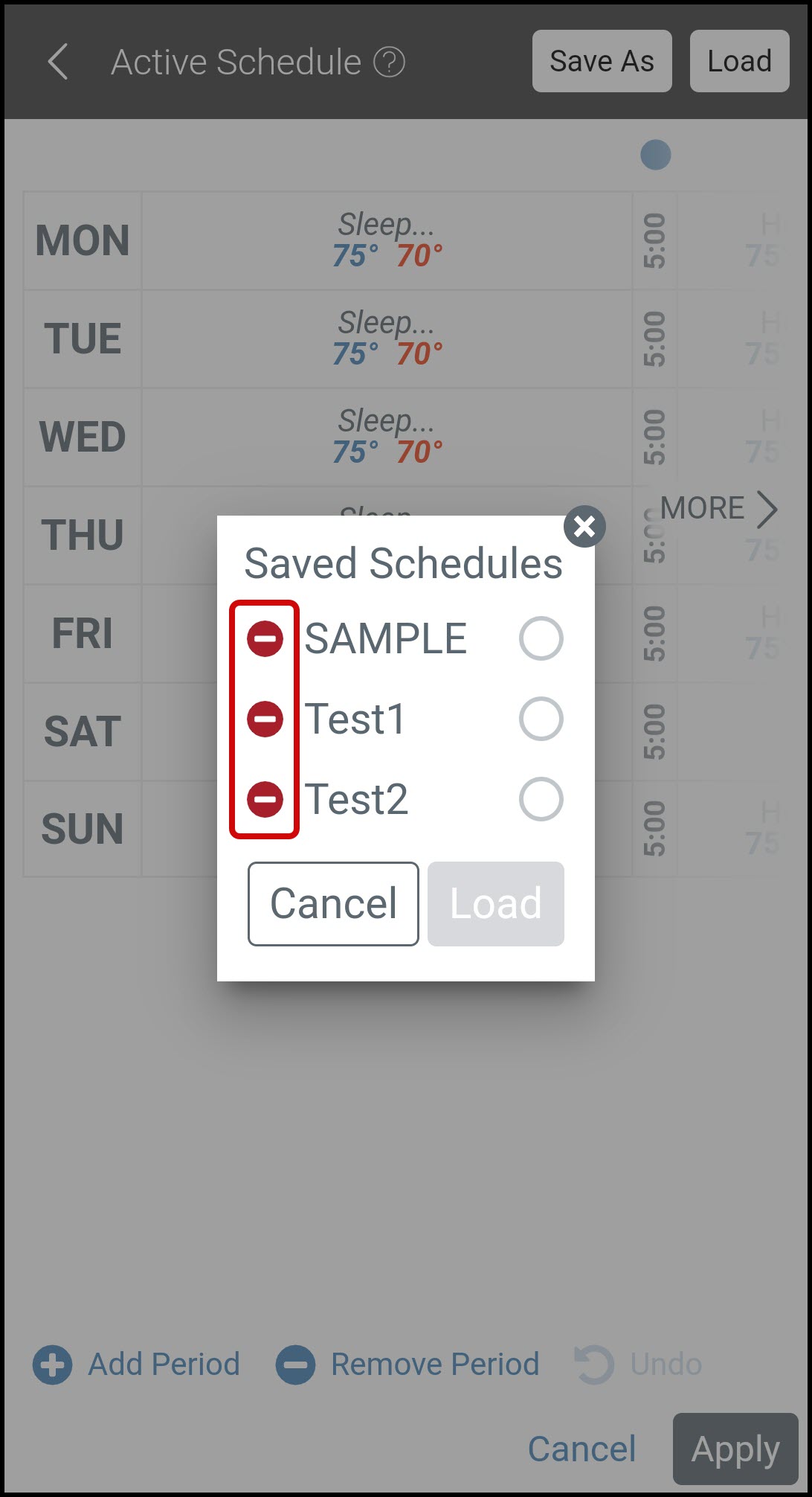Select the SAMPLE schedule radio button
Viewport: 812px width, 1497px height.
click(541, 638)
